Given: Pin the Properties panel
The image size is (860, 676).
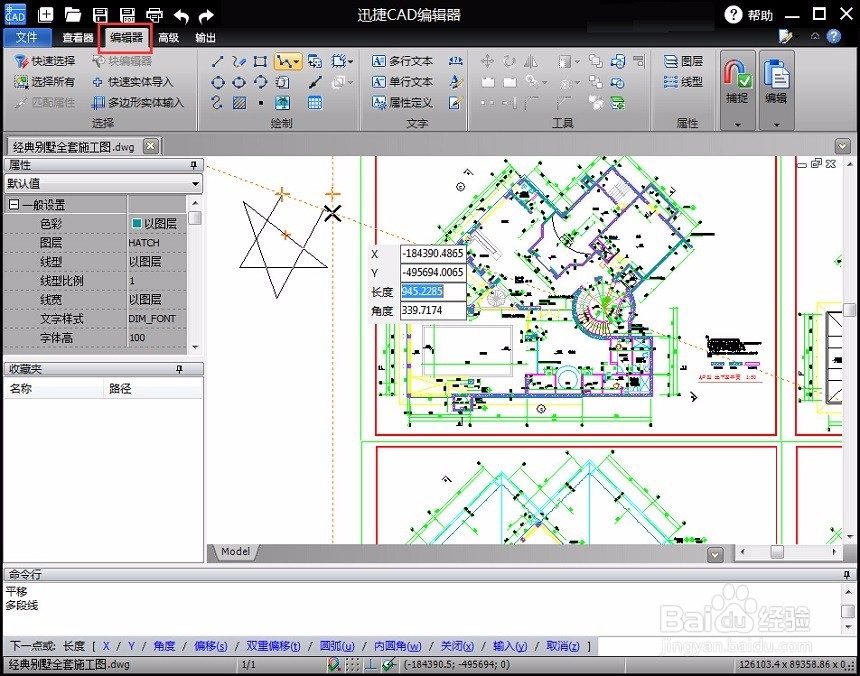Looking at the screenshot, I should pos(194,164).
